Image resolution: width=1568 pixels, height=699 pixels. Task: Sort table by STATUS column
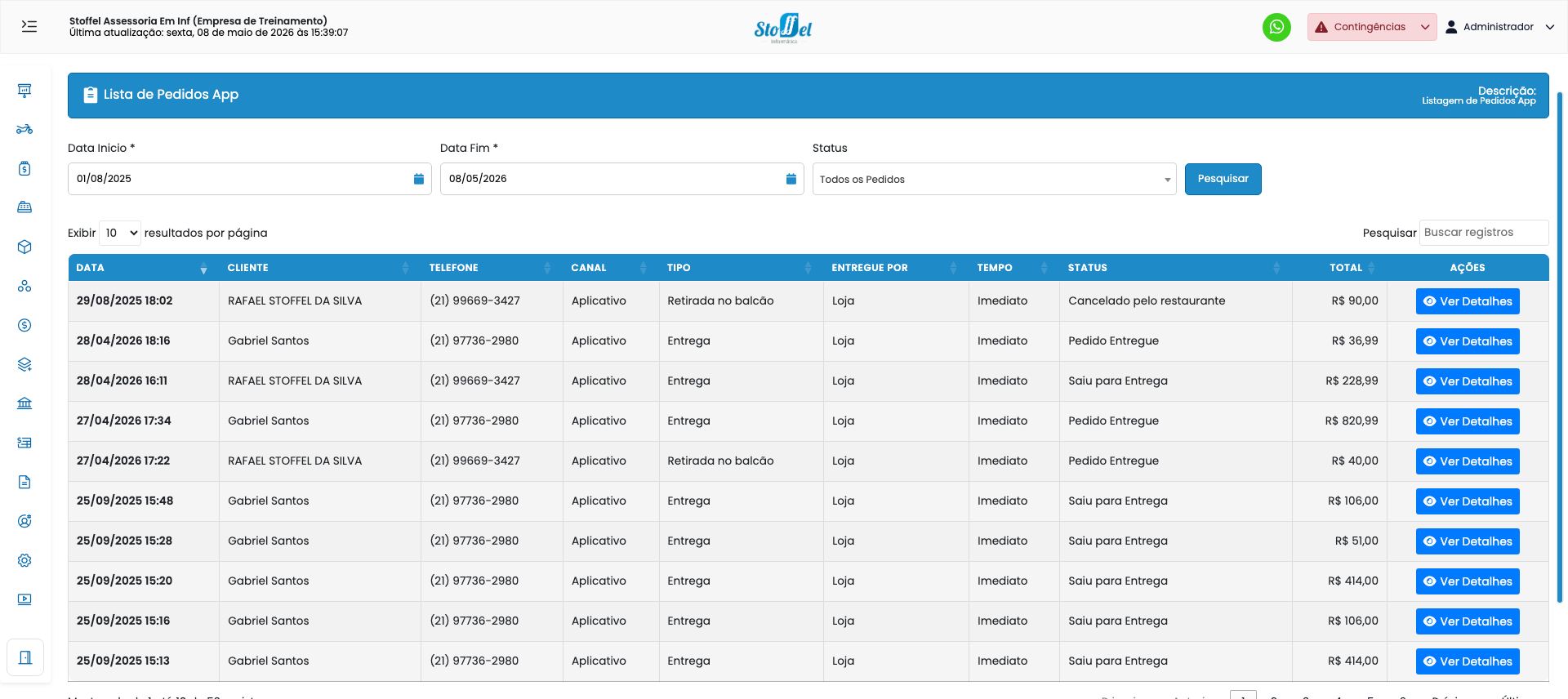point(1175,268)
